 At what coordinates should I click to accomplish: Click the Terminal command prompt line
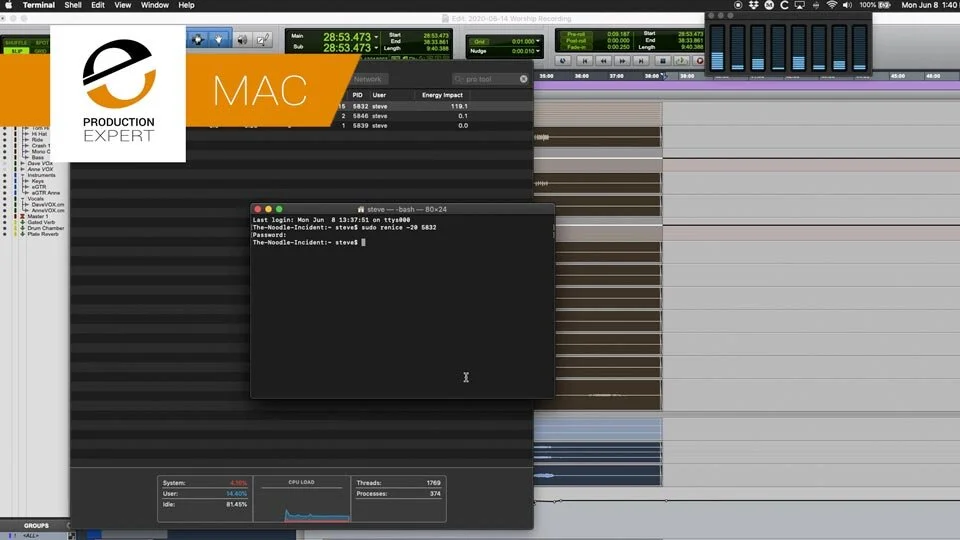309,242
